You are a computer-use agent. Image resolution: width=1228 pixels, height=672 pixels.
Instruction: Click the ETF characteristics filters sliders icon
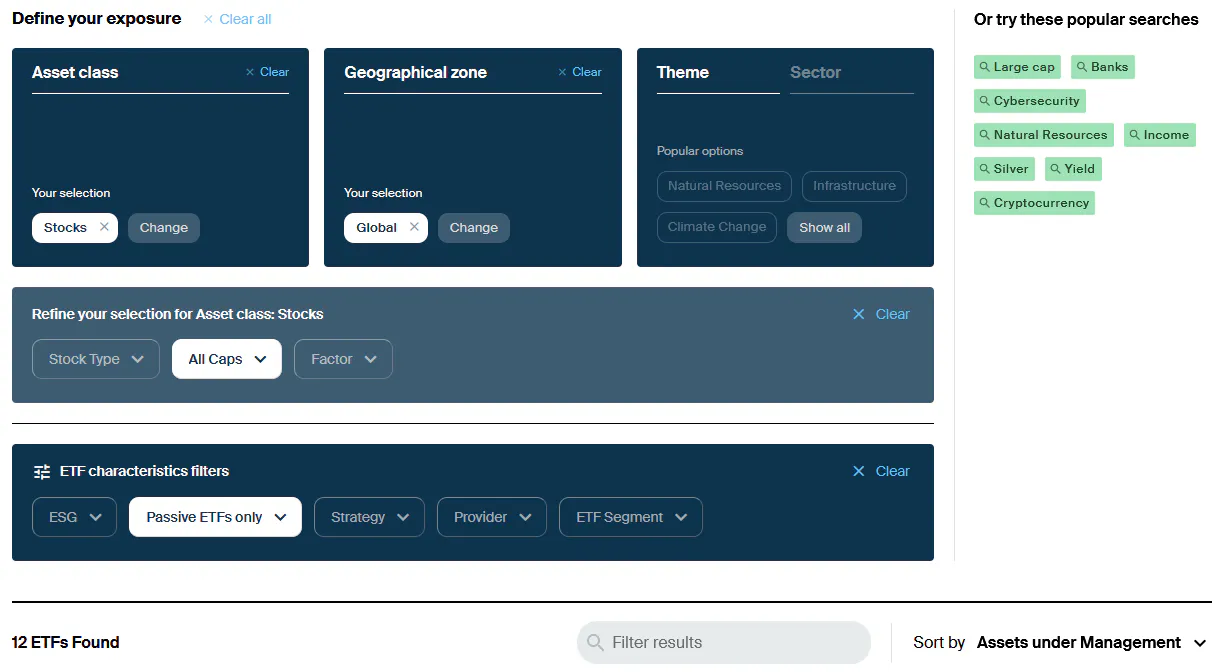pyautogui.click(x=42, y=471)
